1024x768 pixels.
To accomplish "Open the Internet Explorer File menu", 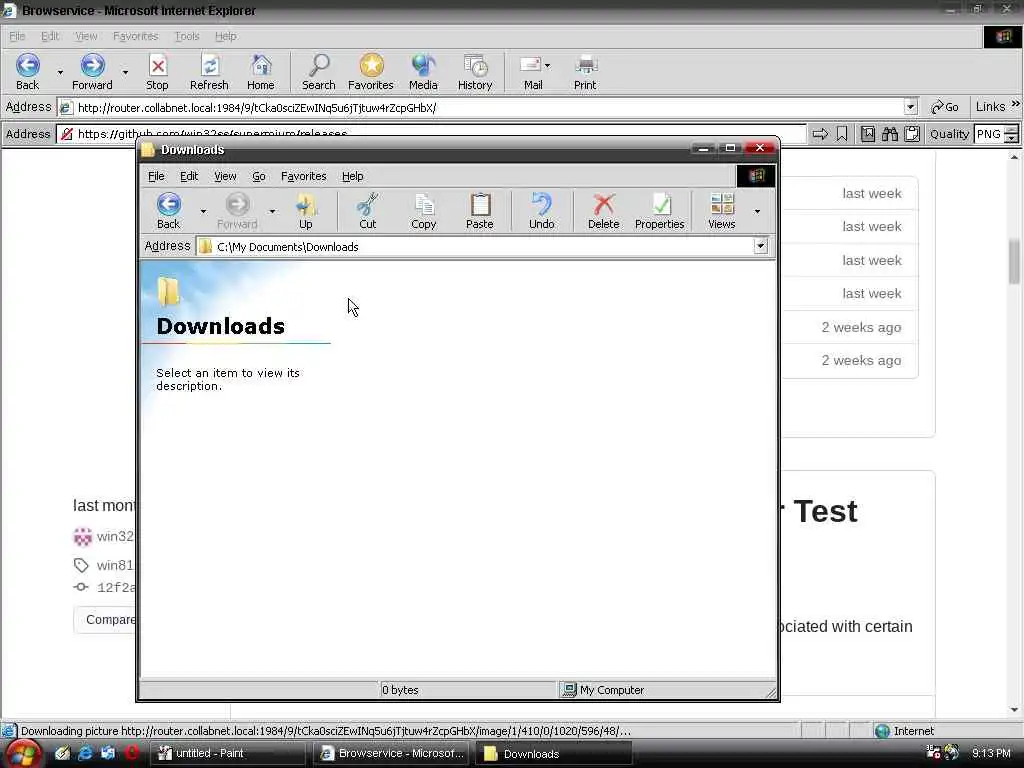I will (x=17, y=36).
